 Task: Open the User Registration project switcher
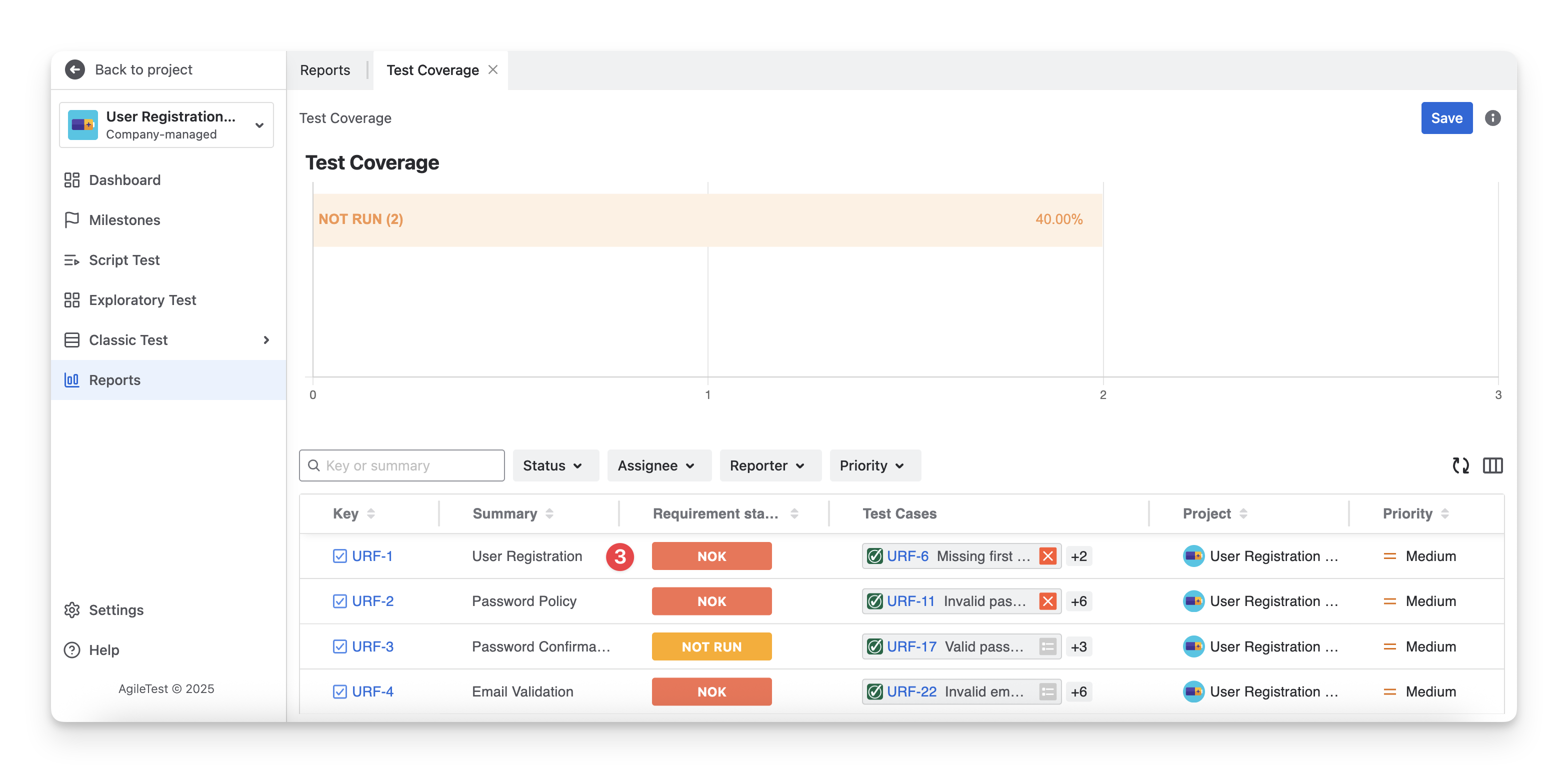(166, 125)
